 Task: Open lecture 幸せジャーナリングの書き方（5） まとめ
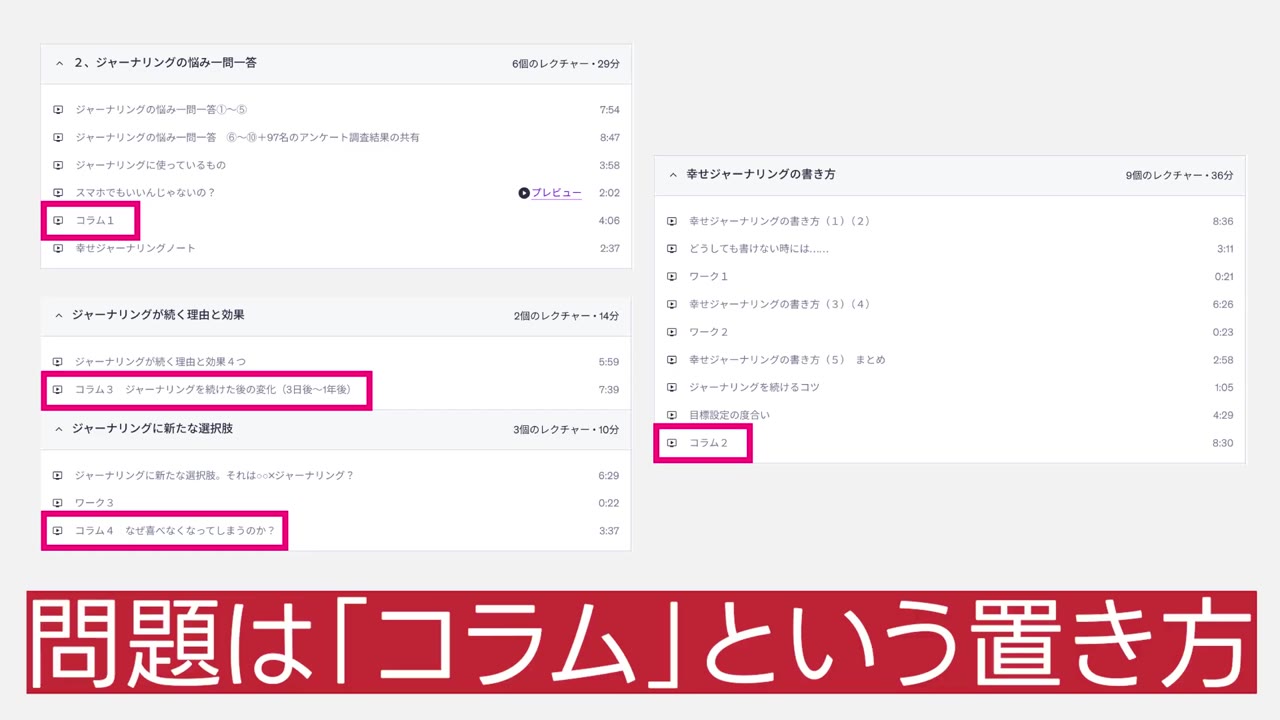[787, 360]
